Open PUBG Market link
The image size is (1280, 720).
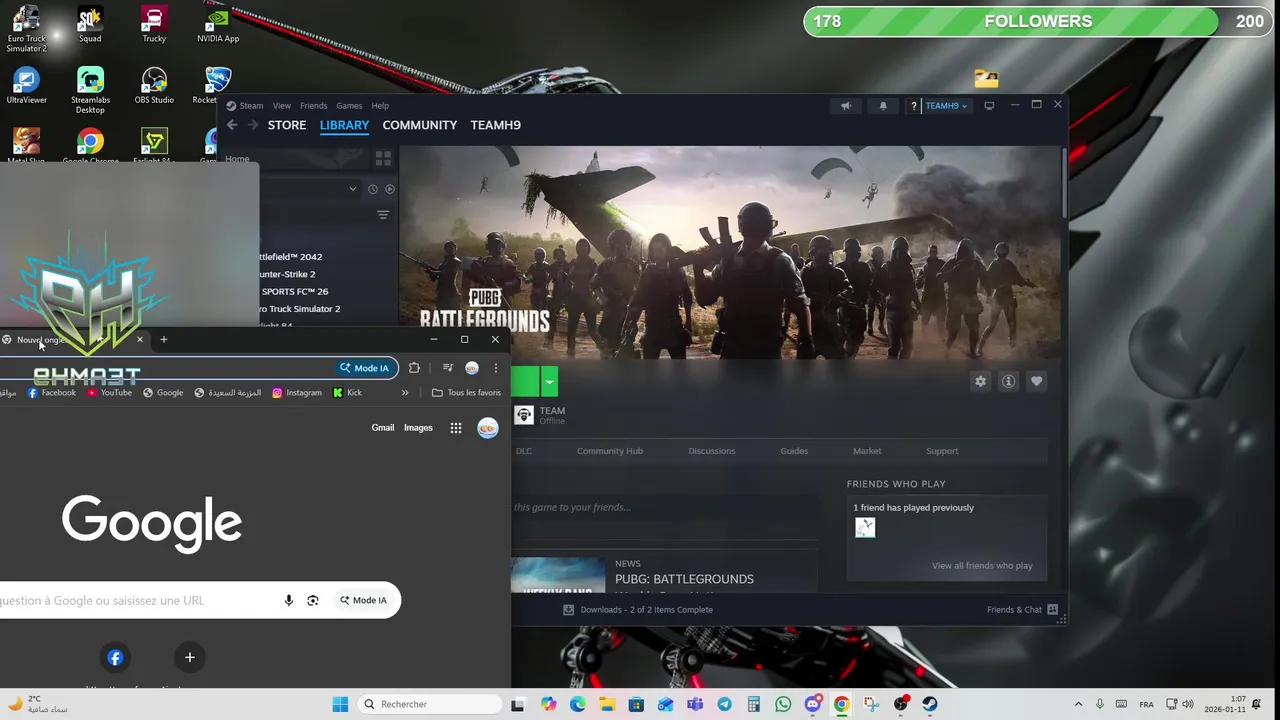(x=867, y=451)
